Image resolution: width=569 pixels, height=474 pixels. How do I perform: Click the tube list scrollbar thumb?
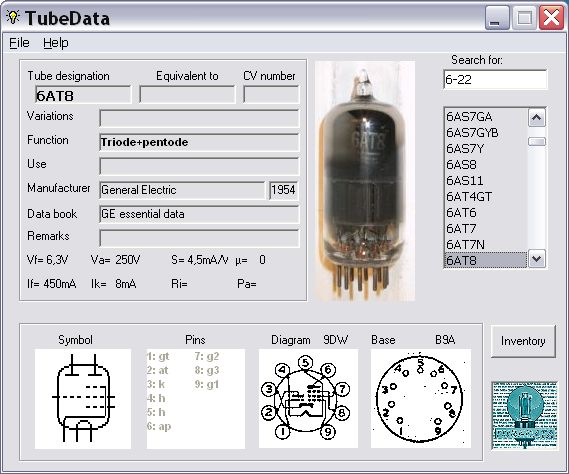[x=537, y=142]
